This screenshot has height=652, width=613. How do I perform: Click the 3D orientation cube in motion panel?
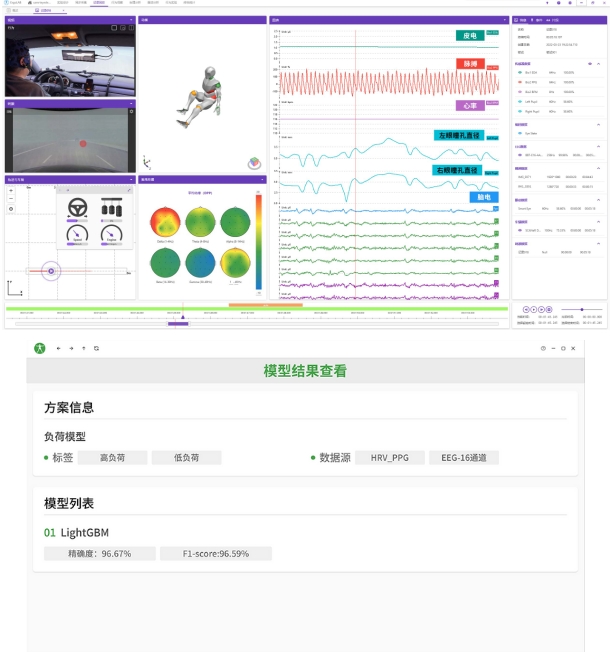[255, 163]
